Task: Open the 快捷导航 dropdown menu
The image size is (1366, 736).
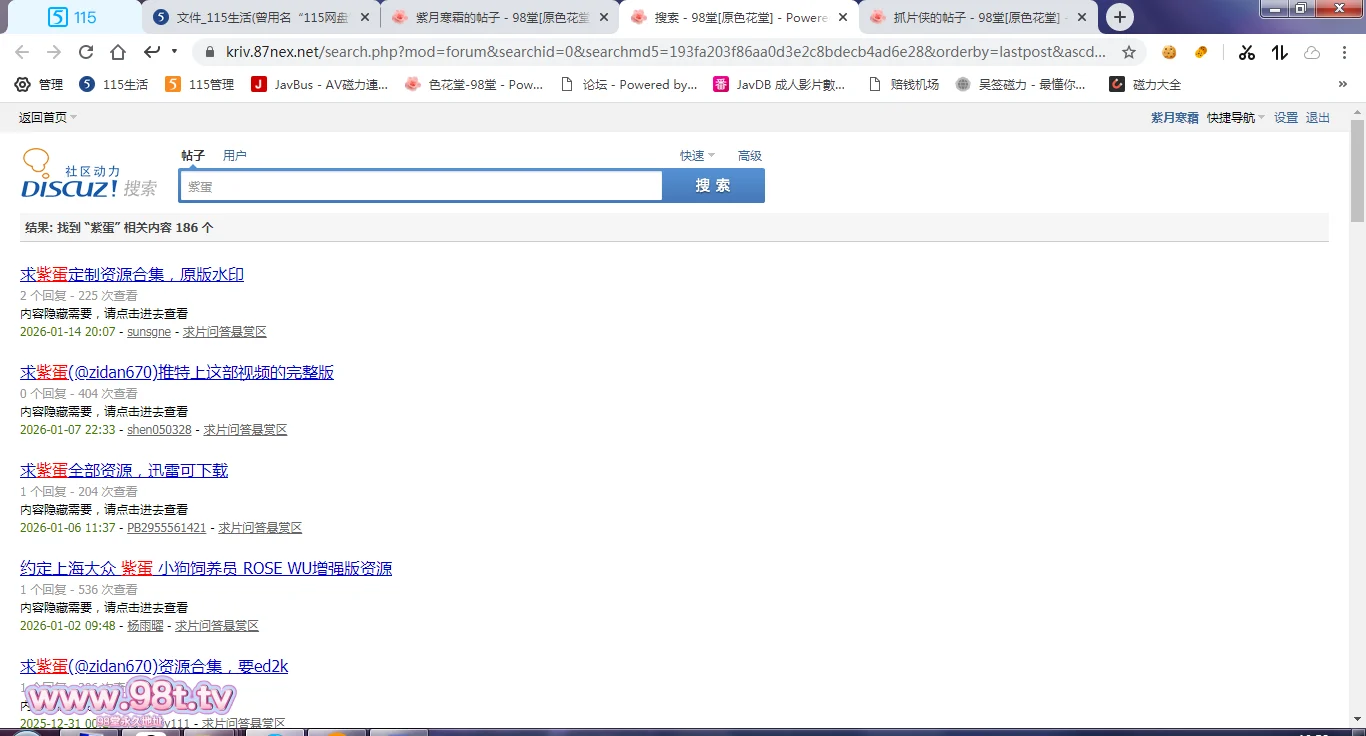Action: pos(1235,117)
